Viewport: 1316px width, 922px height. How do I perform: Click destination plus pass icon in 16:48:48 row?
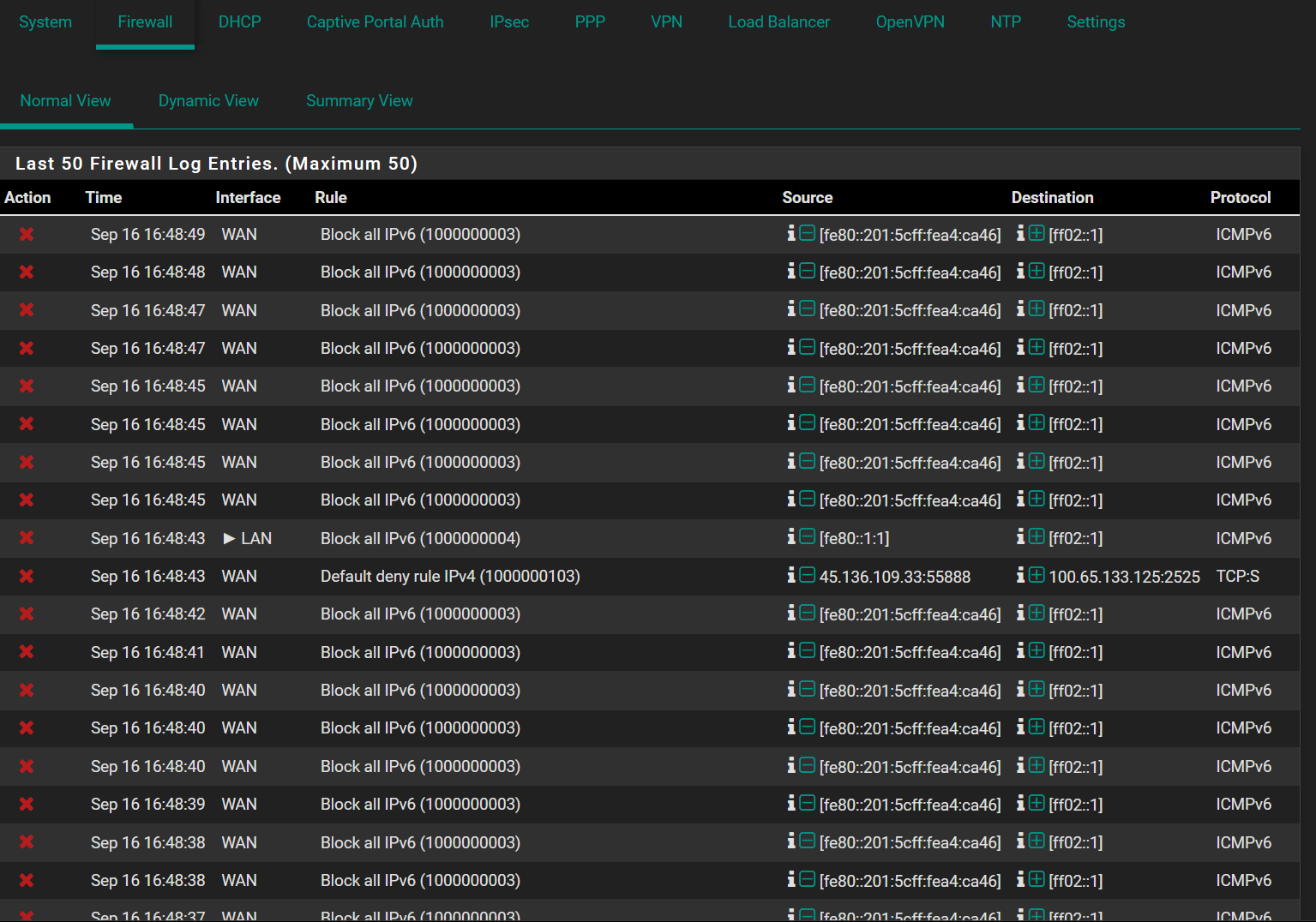(x=1037, y=271)
